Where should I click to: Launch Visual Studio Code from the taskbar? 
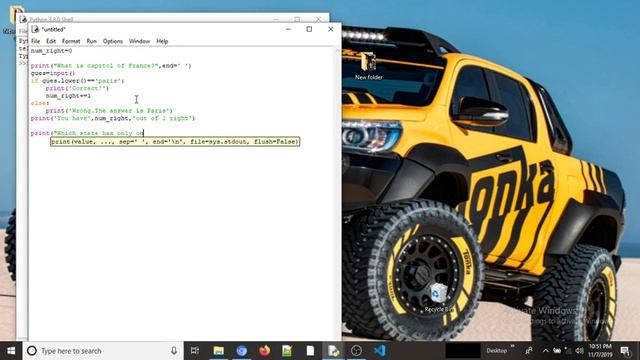tap(379, 351)
